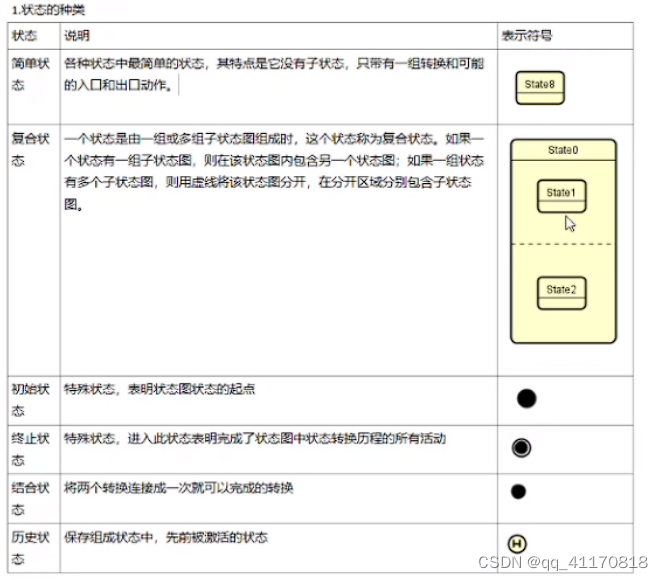Screen dimensions: 663x580
Task: Click the row label '复合状态'
Action: (30, 150)
